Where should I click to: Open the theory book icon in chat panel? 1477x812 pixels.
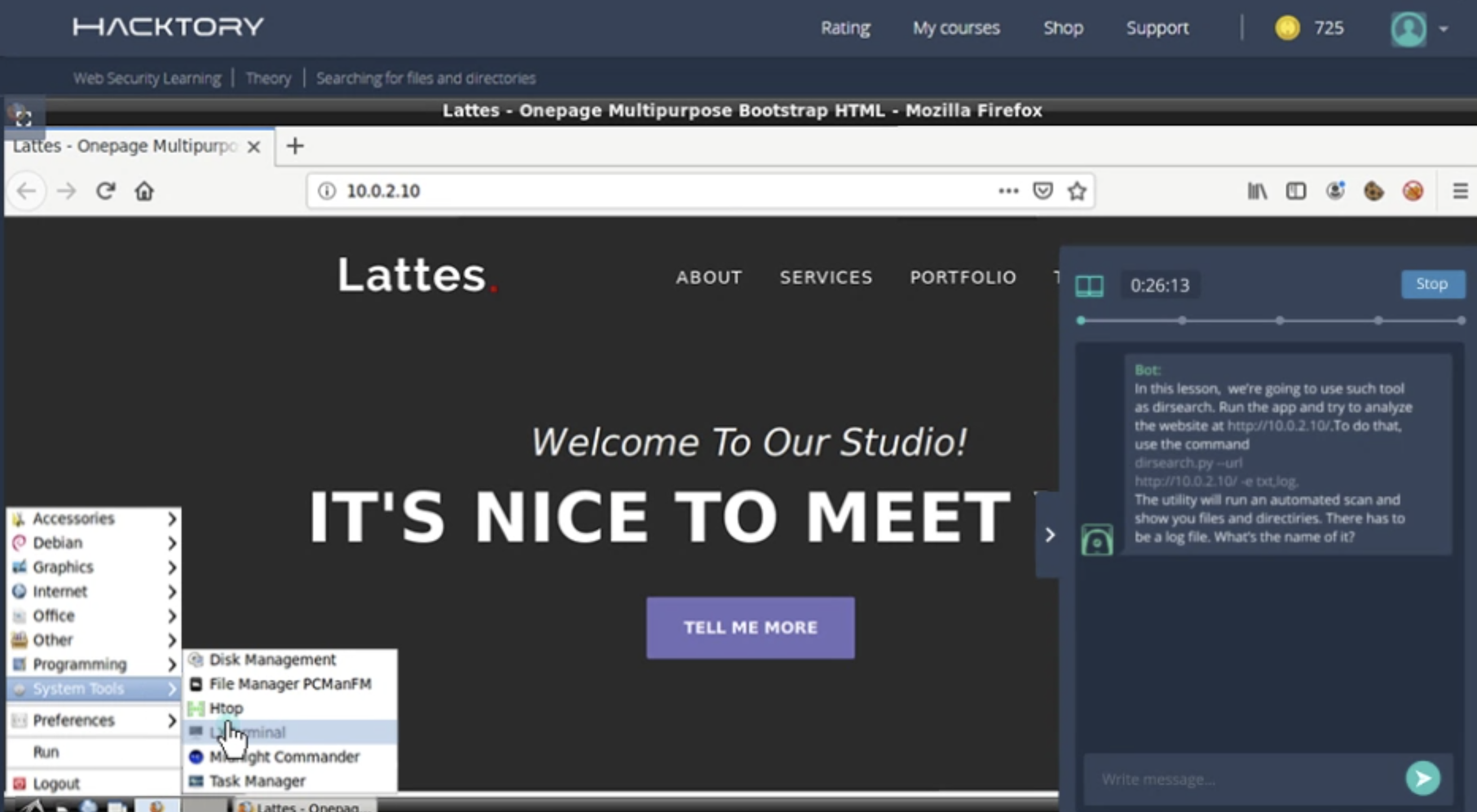(x=1089, y=285)
